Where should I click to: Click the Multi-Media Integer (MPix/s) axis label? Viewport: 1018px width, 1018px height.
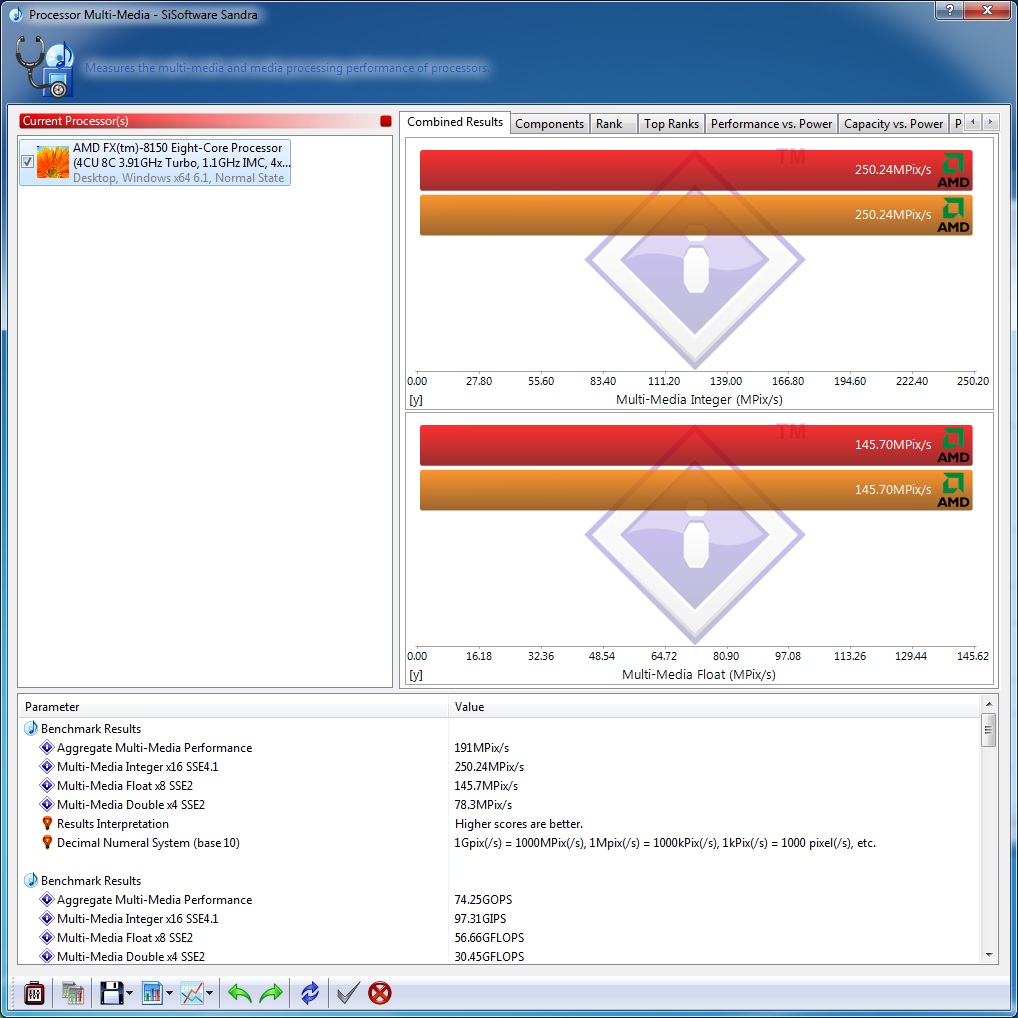(699, 399)
